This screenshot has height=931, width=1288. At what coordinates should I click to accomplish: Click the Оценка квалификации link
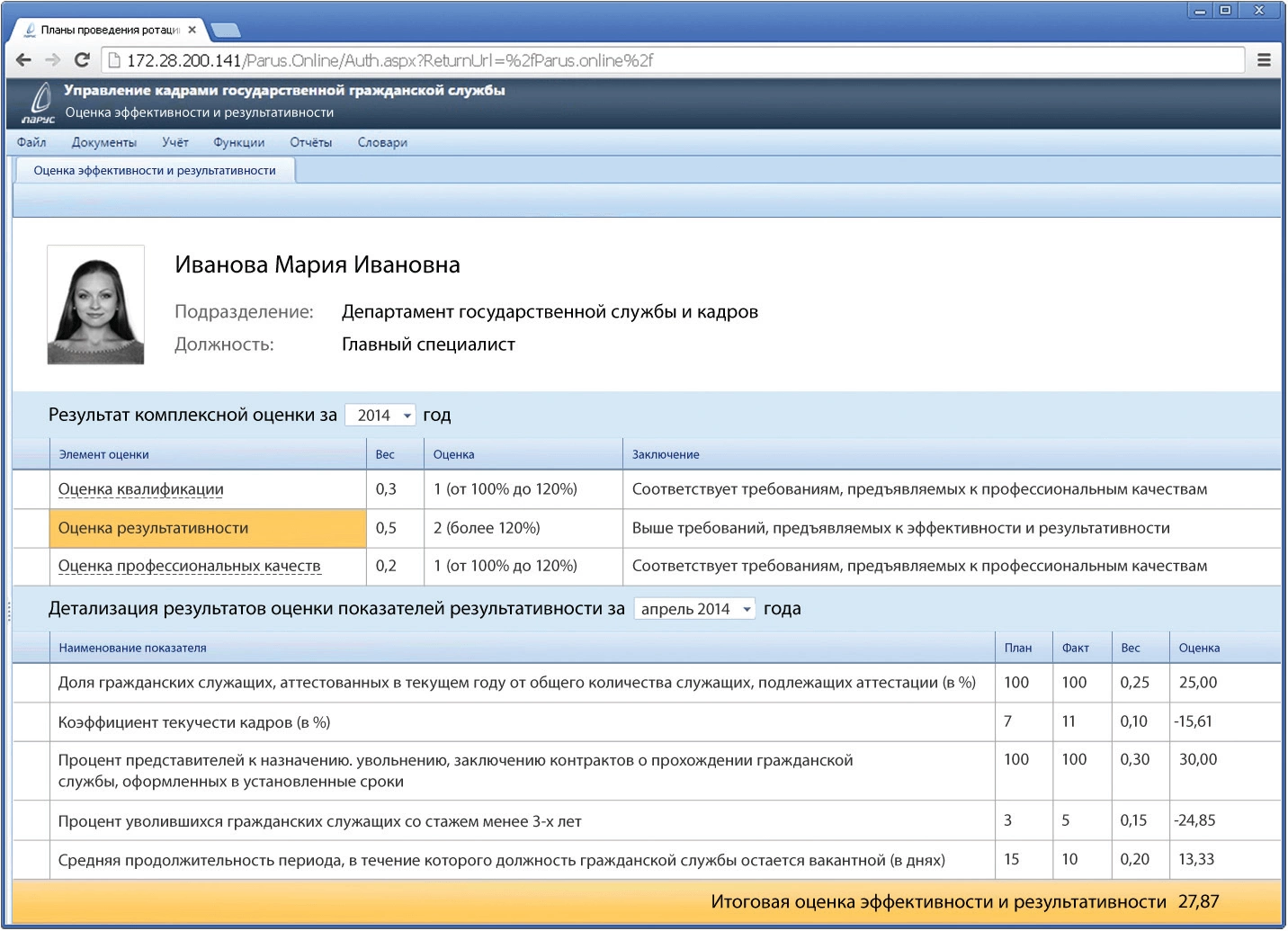(140, 489)
